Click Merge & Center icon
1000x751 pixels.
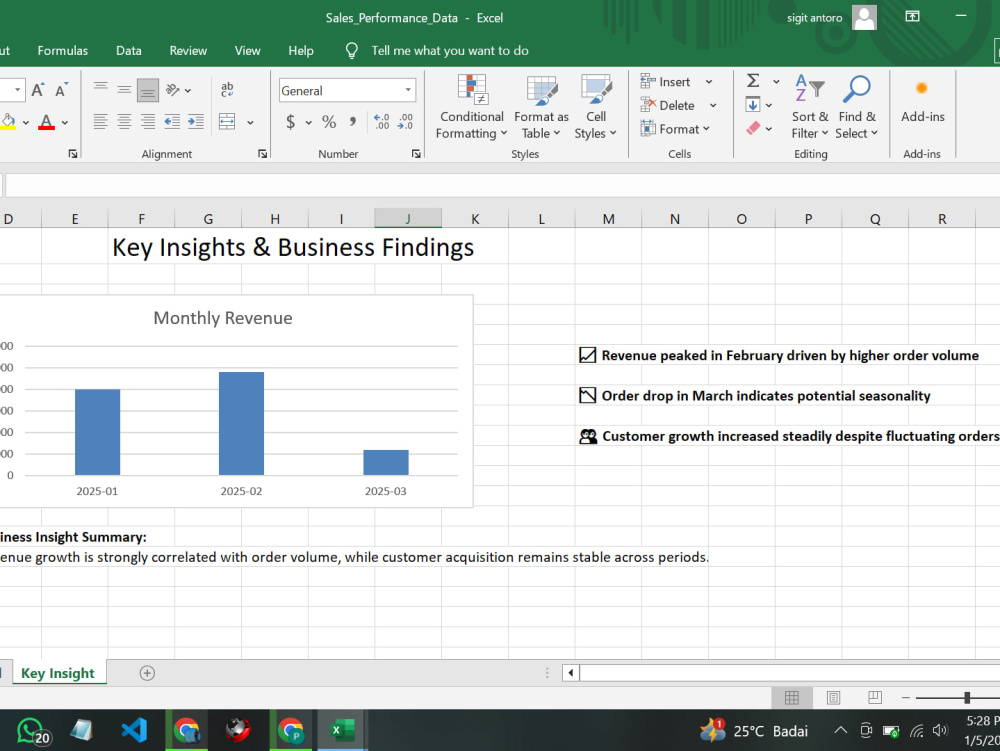(227, 121)
